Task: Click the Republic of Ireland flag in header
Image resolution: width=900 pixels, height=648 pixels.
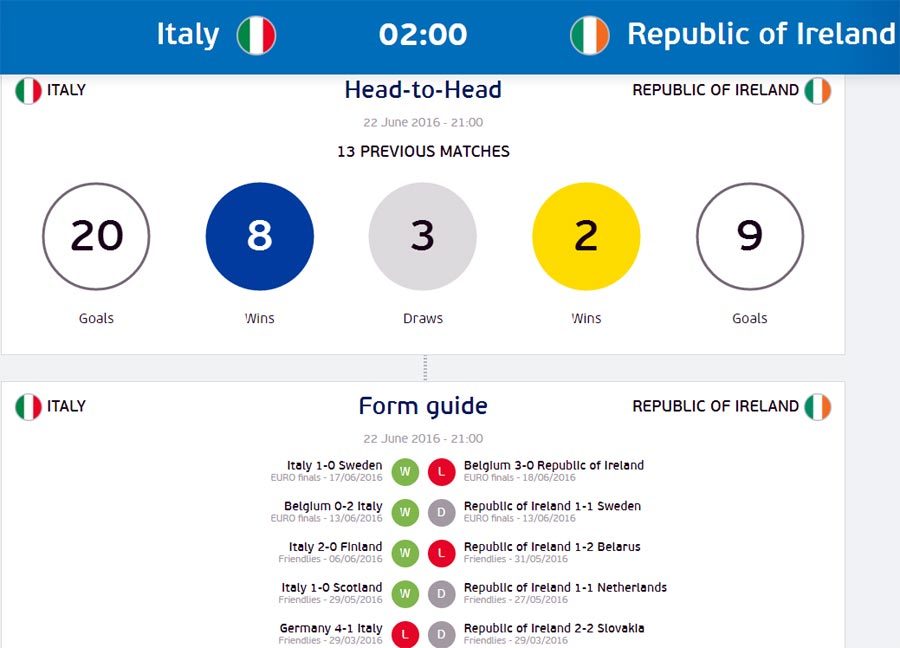Action: click(590, 35)
